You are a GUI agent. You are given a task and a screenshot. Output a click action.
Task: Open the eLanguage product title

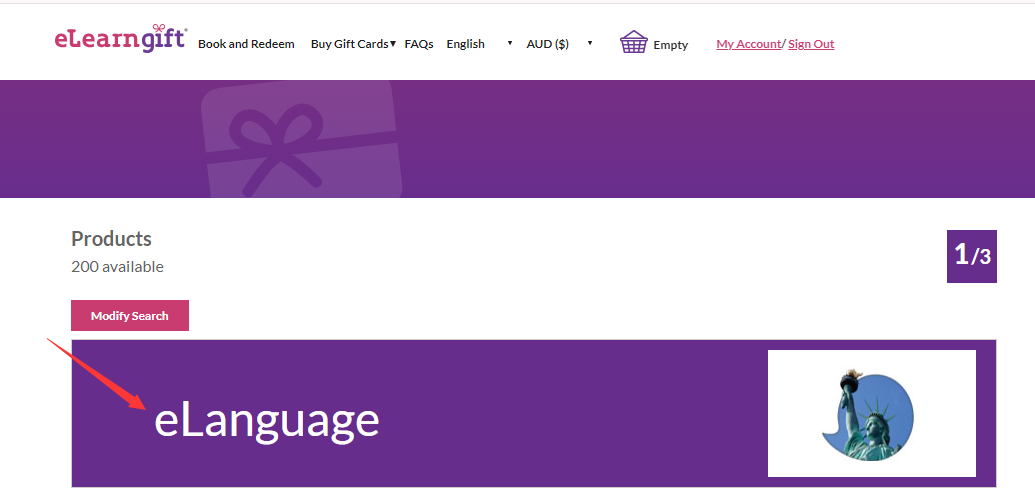267,420
